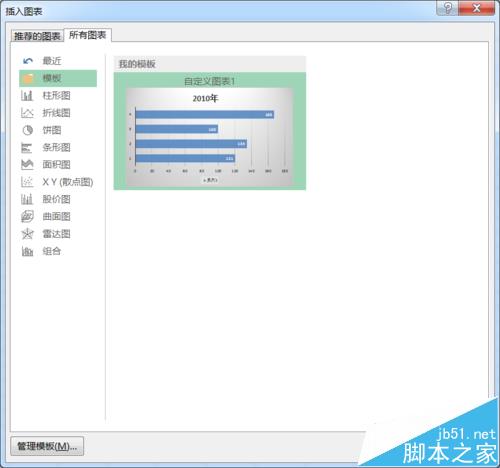Select the 2010年 bar chart template thumbnail
This screenshot has width=500, height=468.
[210, 137]
